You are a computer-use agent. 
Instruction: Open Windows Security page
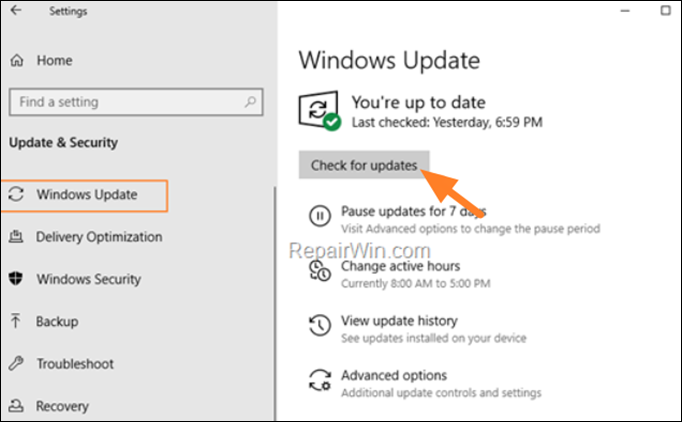[89, 279]
